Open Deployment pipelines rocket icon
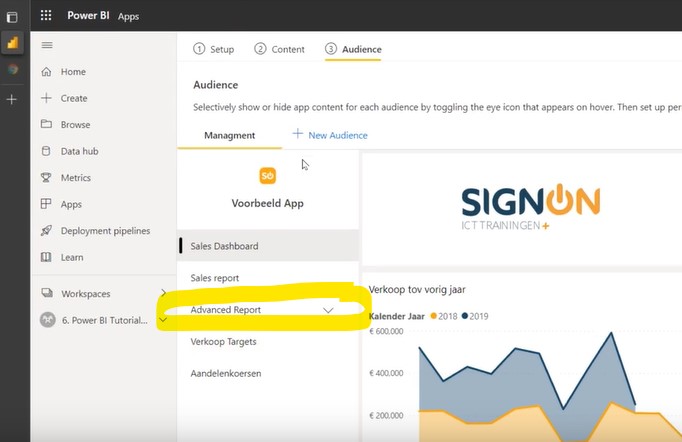682x442 pixels. point(46,231)
